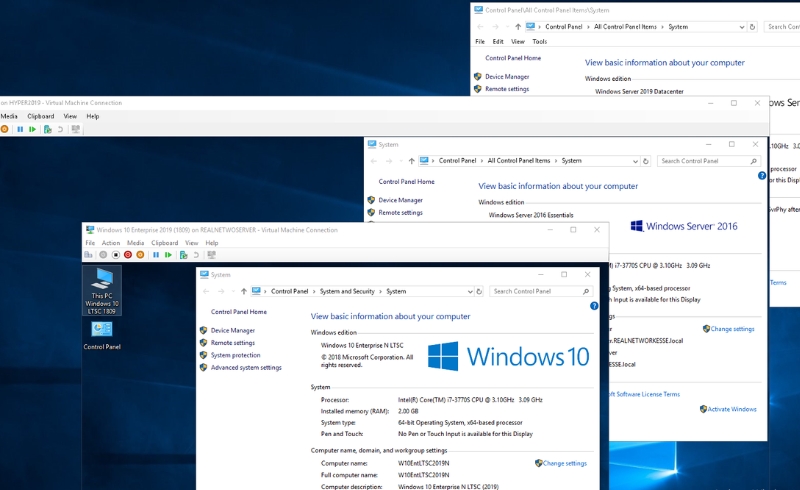The width and height of the screenshot is (800, 490).
Task: Open Remote settings in Server 2019 System window
Action: click(x=507, y=89)
